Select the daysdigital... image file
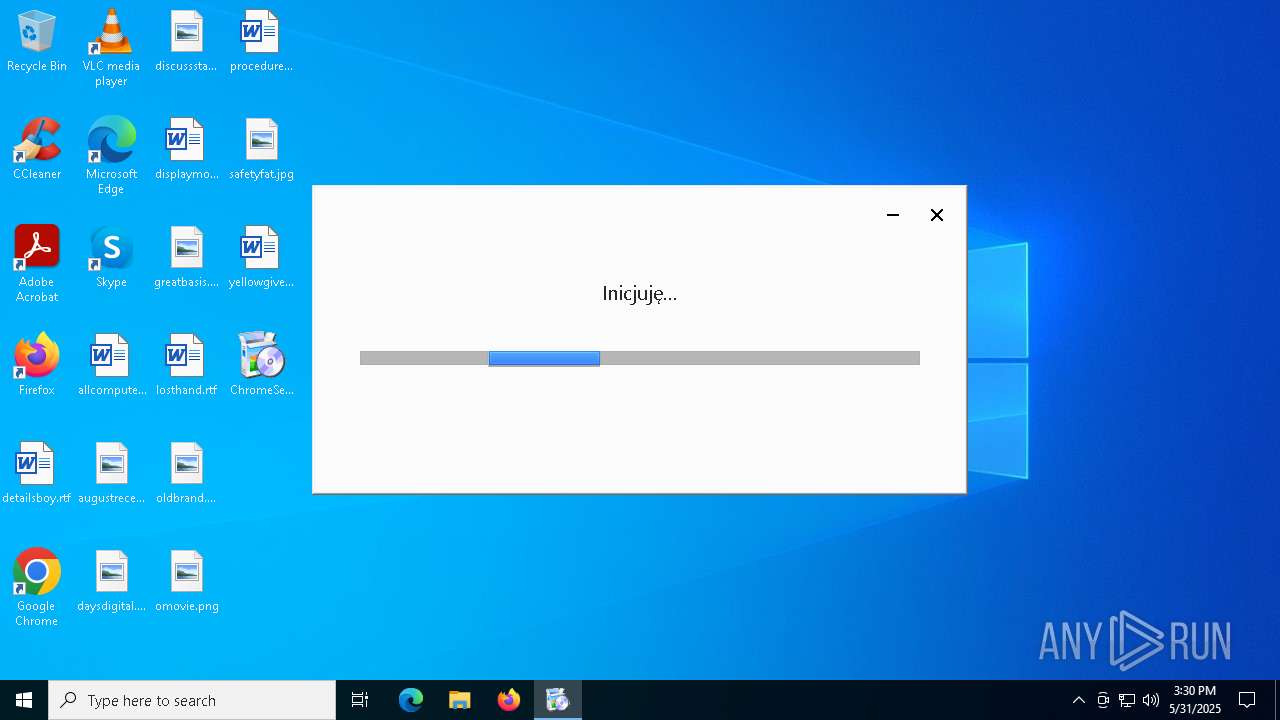The height and width of the screenshot is (720, 1280). point(111,582)
